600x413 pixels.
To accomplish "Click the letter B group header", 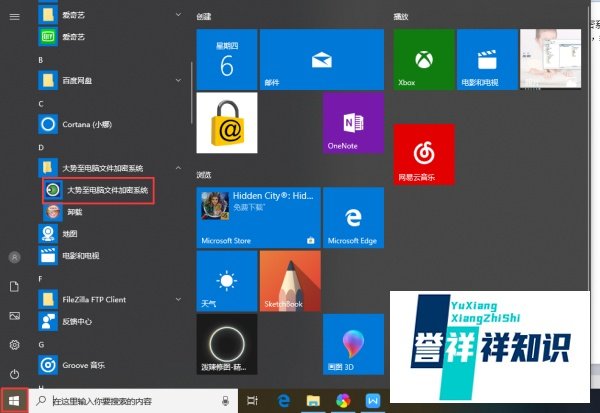I will tap(41, 60).
